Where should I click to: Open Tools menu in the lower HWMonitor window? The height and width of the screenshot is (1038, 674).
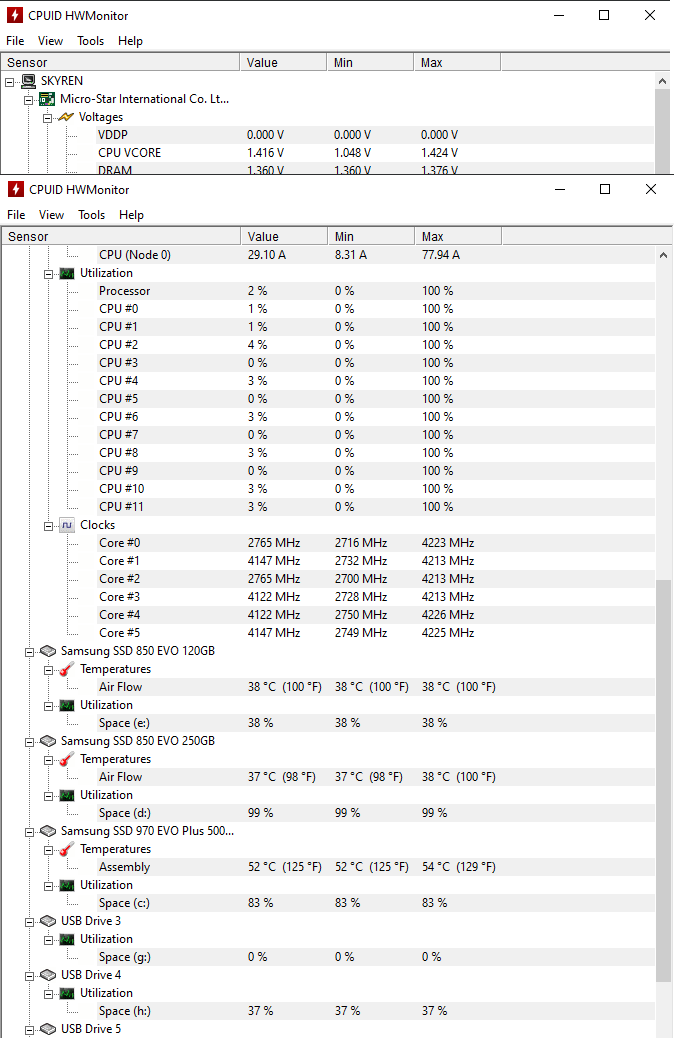91,215
